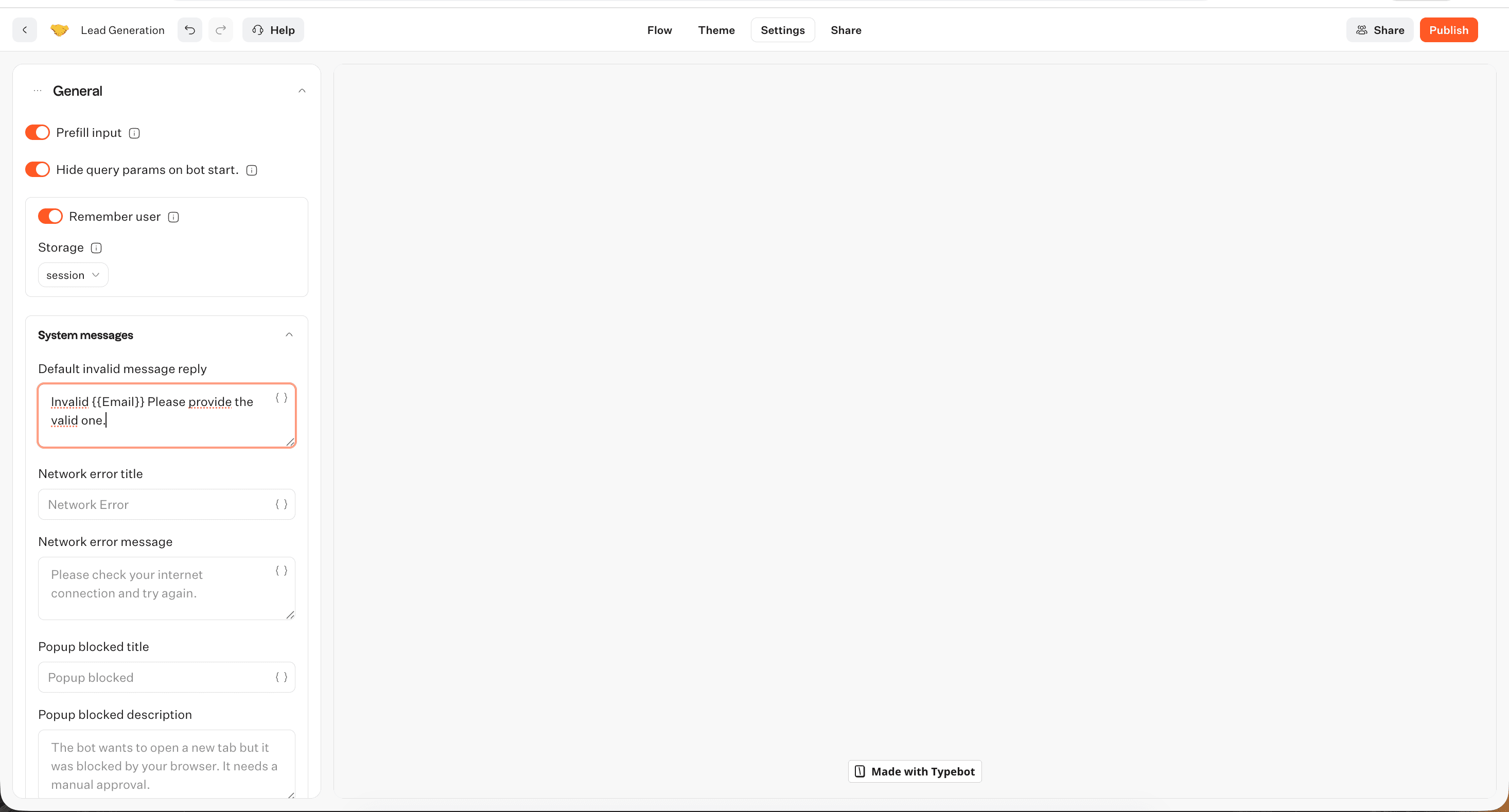
Task: Open the Made with Typebot link
Action: [x=915, y=771]
